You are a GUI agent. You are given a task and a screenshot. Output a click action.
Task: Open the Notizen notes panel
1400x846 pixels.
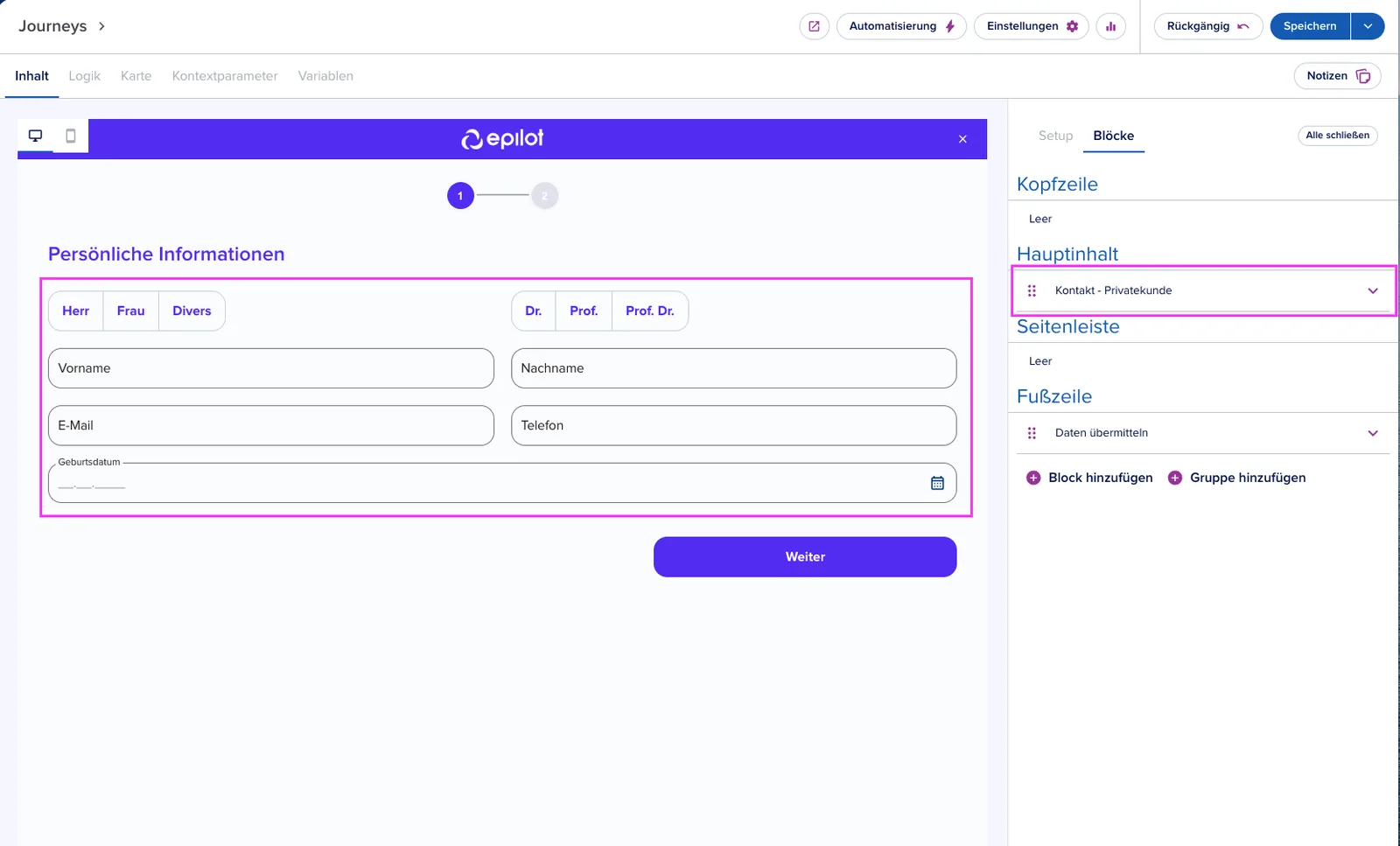click(1337, 76)
